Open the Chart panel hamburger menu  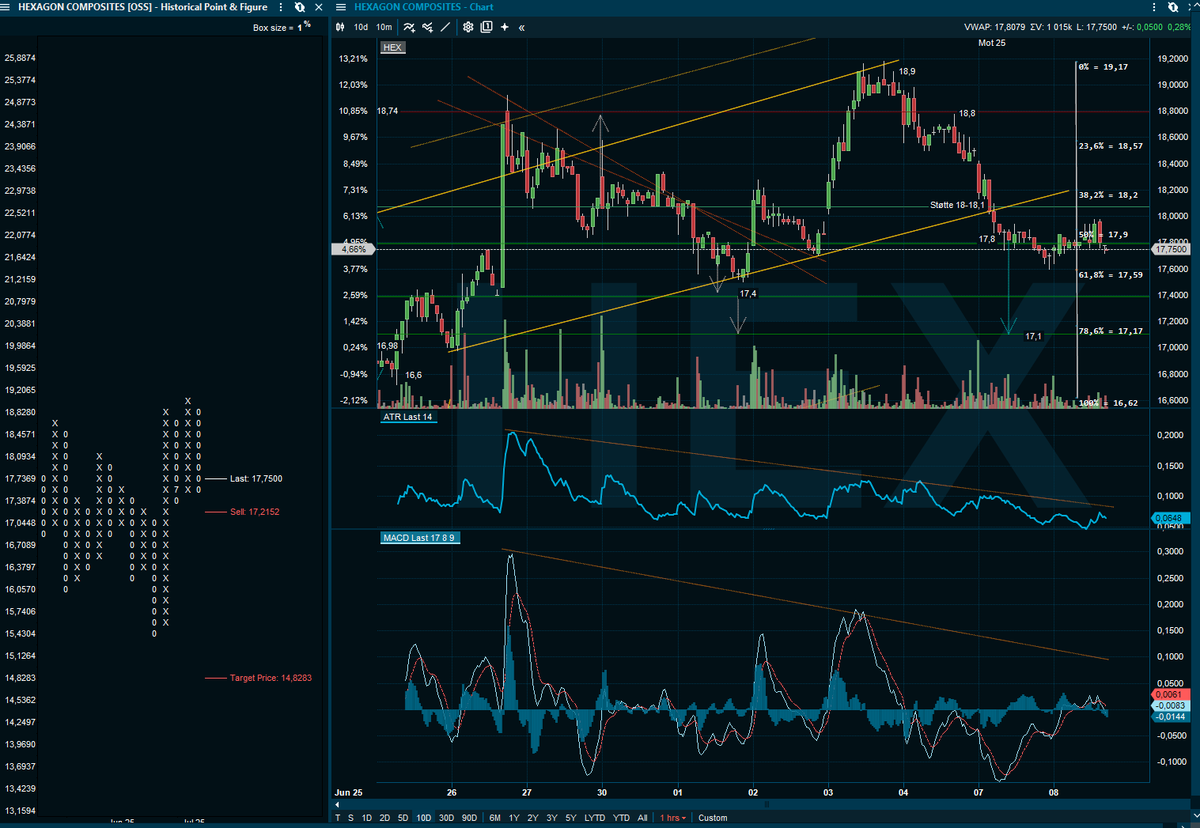[342, 6]
